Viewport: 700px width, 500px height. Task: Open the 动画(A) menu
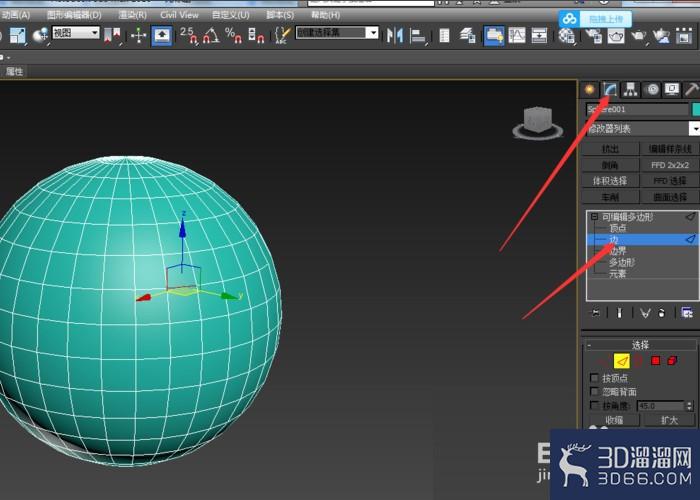pos(14,15)
